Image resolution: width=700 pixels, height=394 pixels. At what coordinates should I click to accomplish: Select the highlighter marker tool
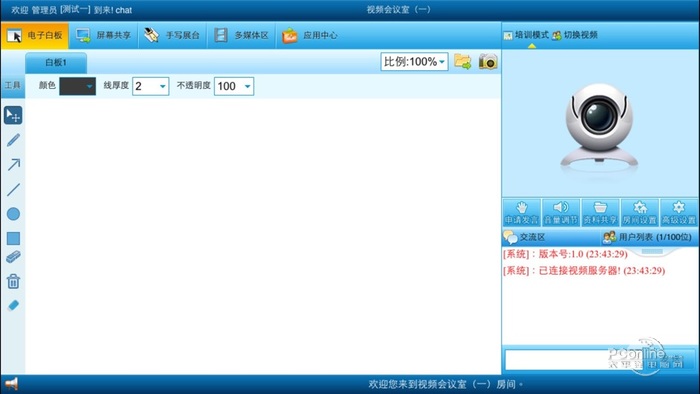pyautogui.click(x=13, y=257)
